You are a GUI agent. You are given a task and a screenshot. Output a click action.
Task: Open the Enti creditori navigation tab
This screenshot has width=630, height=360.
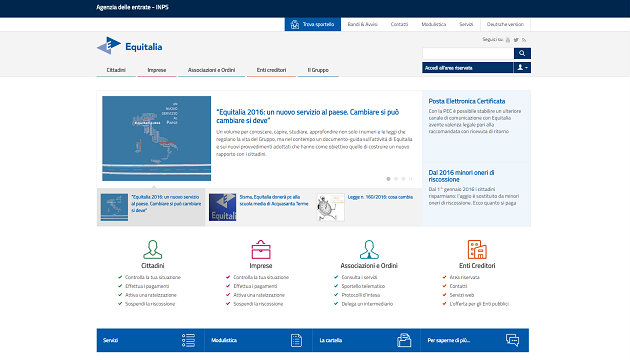(x=271, y=70)
